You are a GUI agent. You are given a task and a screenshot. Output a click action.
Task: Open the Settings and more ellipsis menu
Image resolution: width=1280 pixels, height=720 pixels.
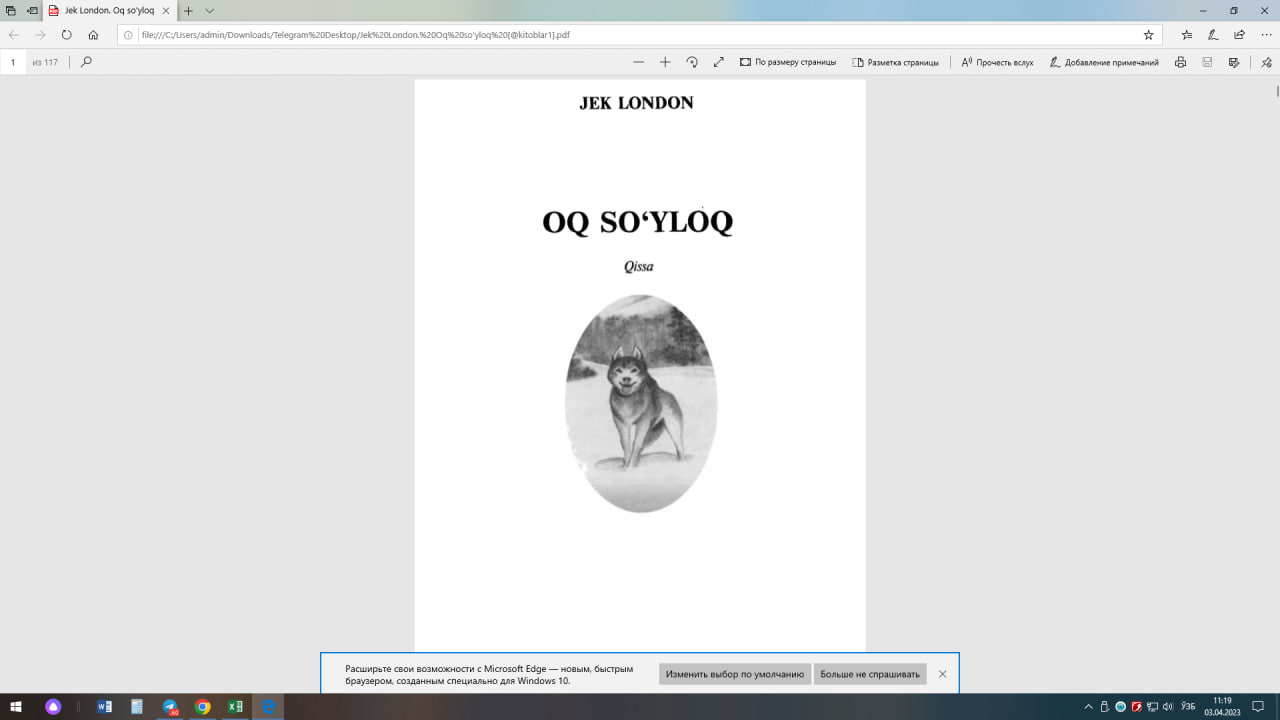pos(1266,34)
